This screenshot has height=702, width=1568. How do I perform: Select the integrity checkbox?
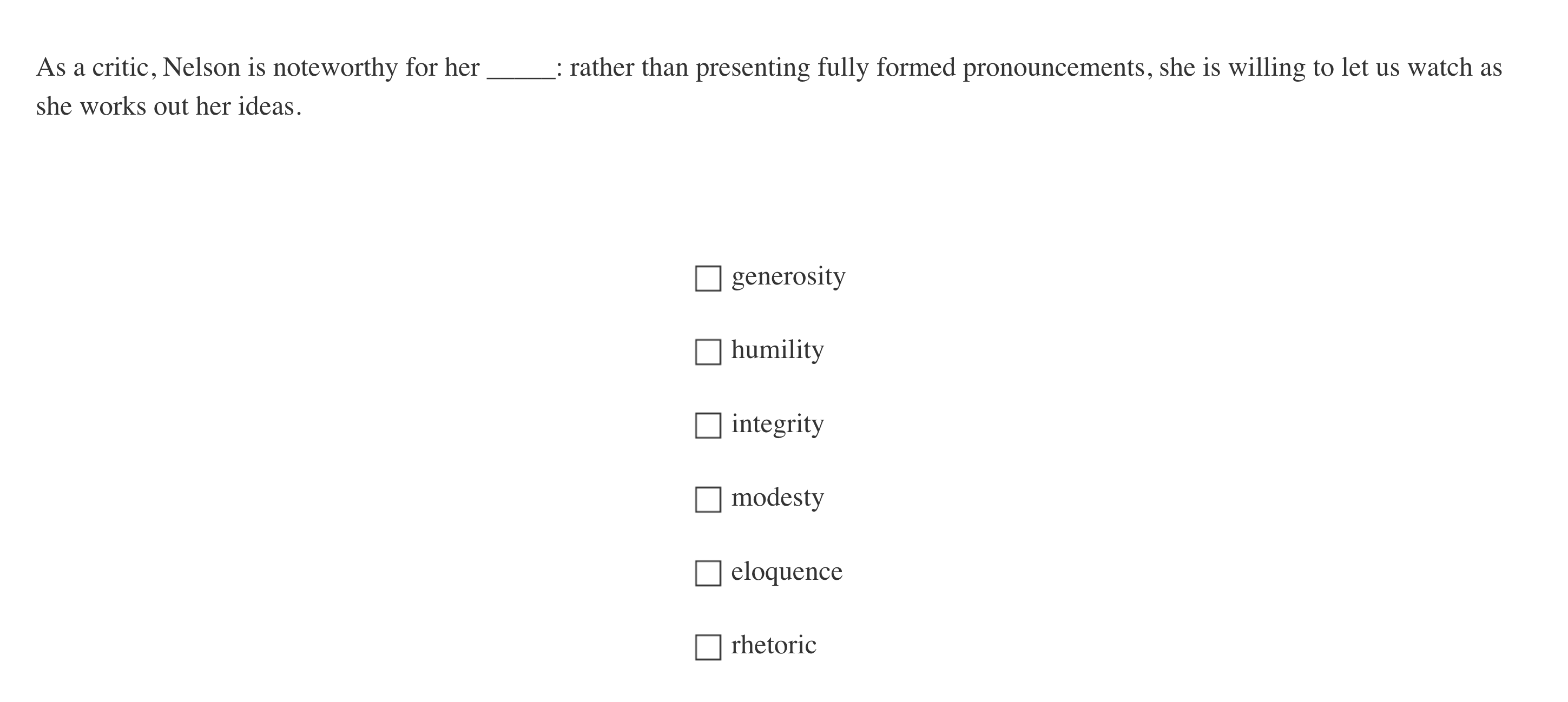[707, 425]
